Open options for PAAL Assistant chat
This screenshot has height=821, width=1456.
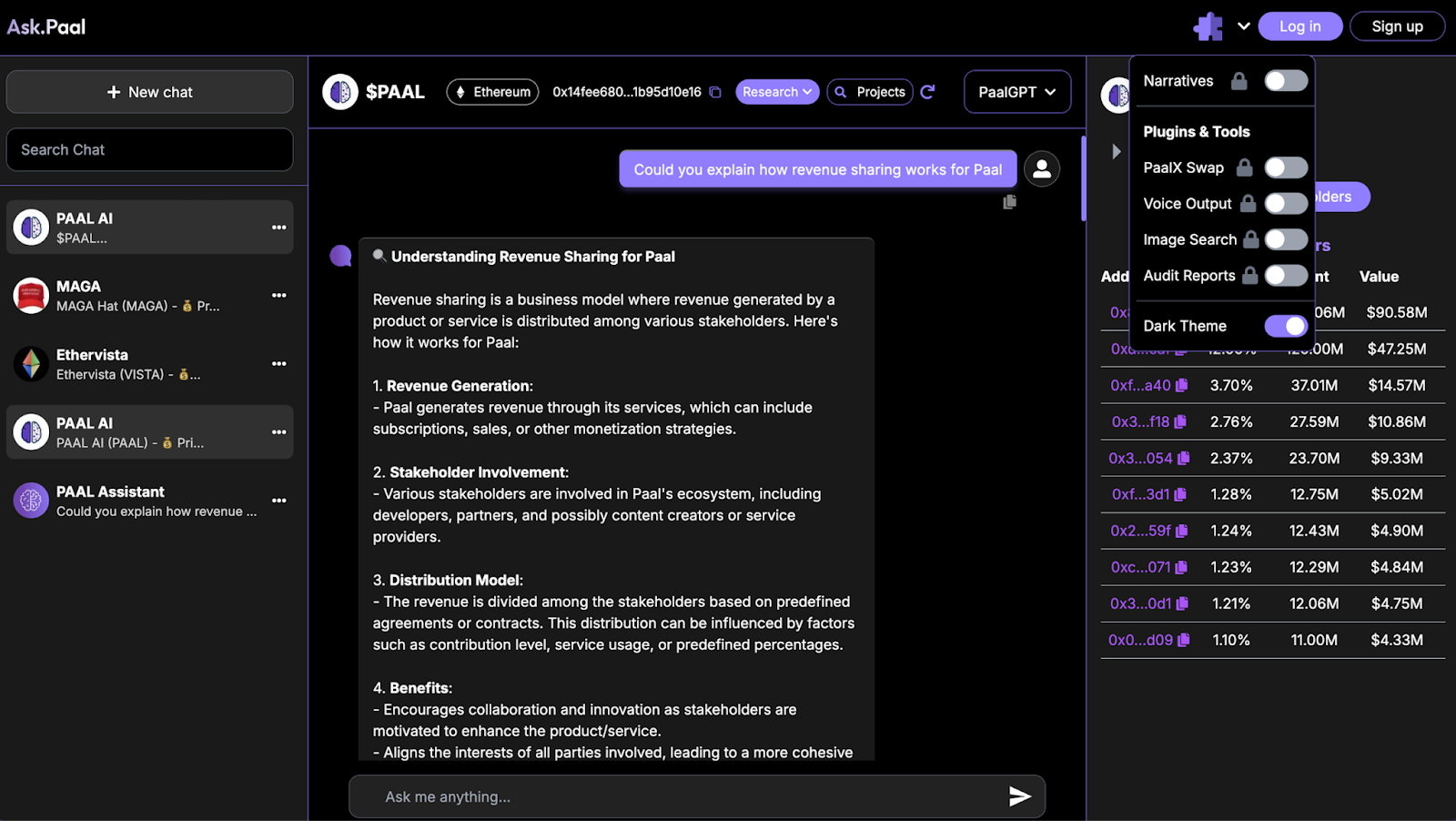pyautogui.click(x=279, y=500)
